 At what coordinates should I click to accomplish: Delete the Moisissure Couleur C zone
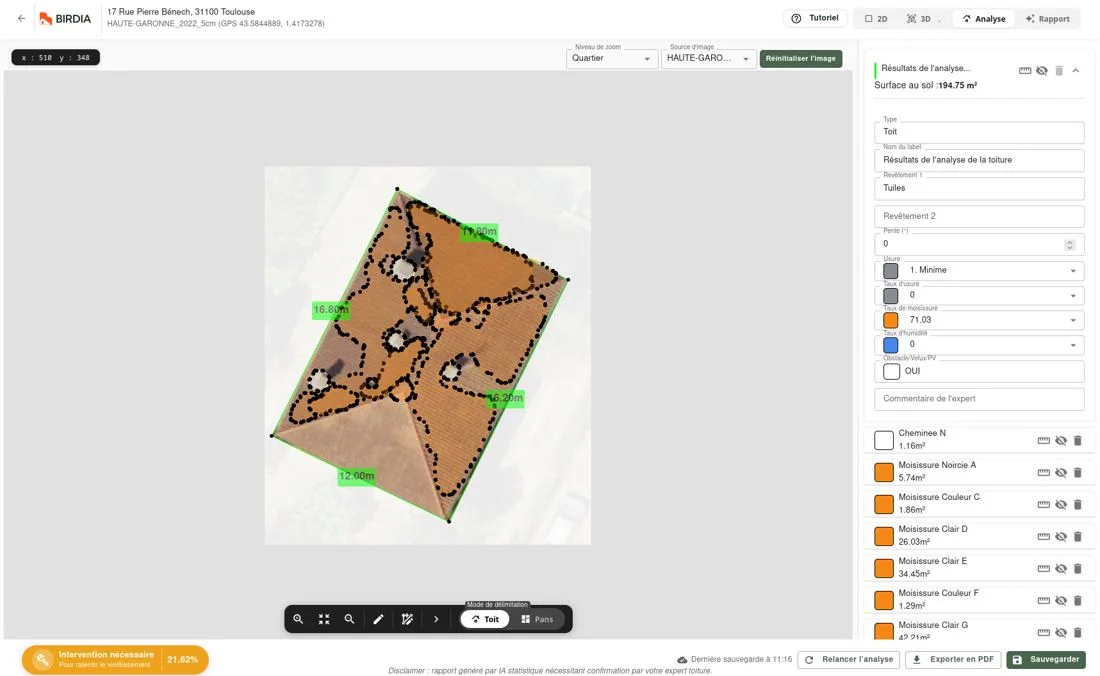[1078, 504]
